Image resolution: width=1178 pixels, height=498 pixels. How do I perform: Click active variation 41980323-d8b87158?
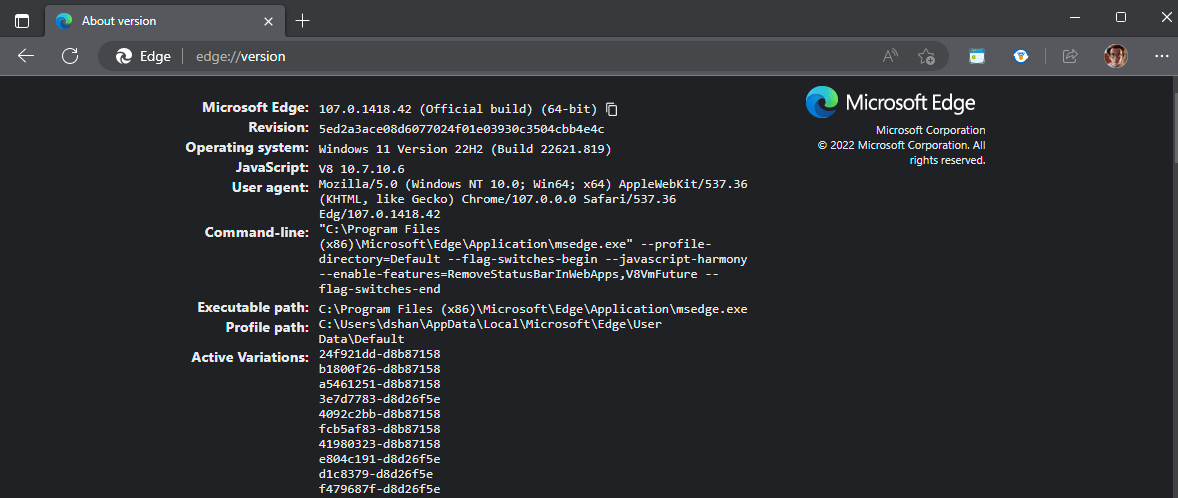pyautogui.click(x=379, y=444)
